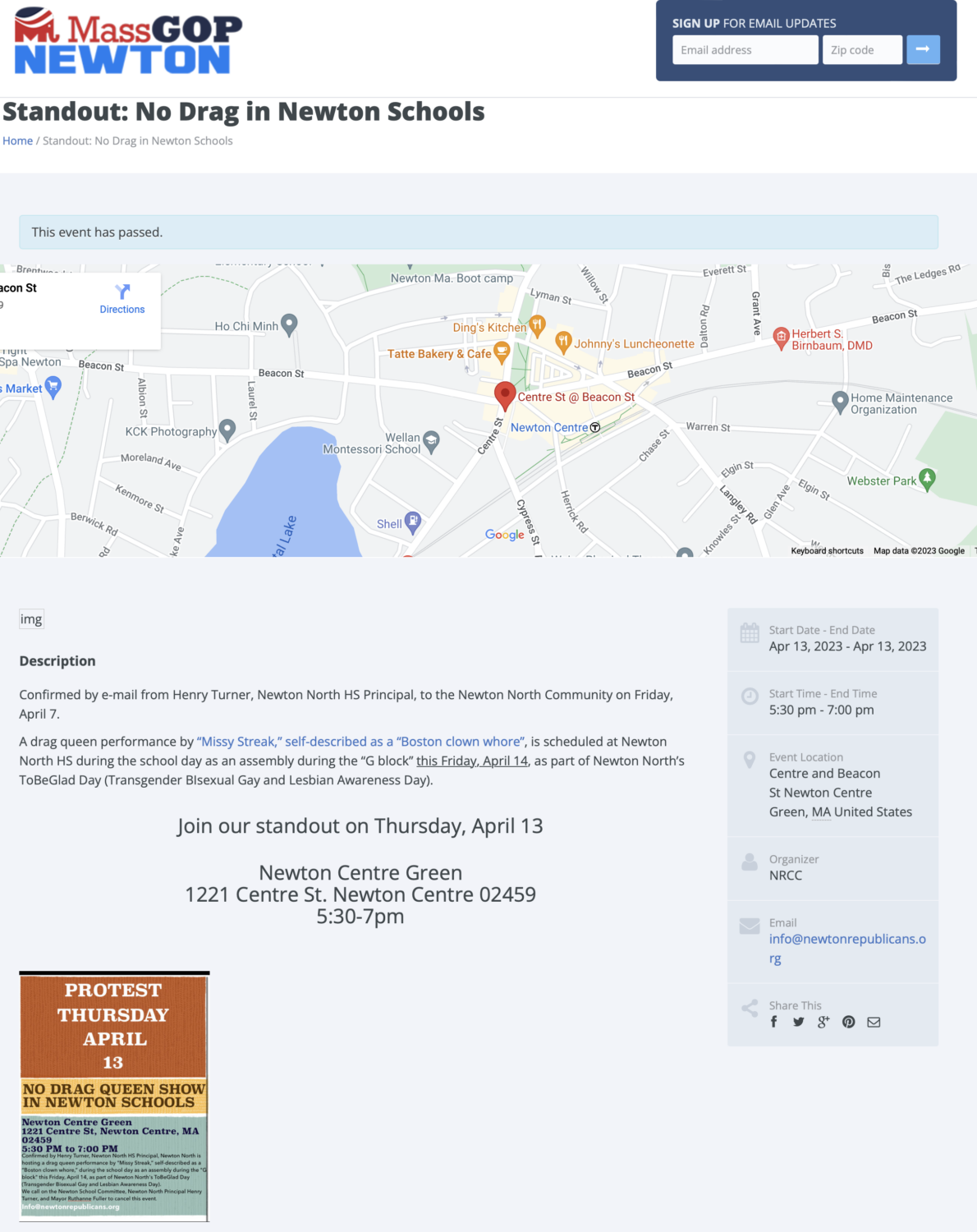Open the Home breadcrumb link
Image resolution: width=977 pixels, height=1232 pixels.
coord(17,141)
